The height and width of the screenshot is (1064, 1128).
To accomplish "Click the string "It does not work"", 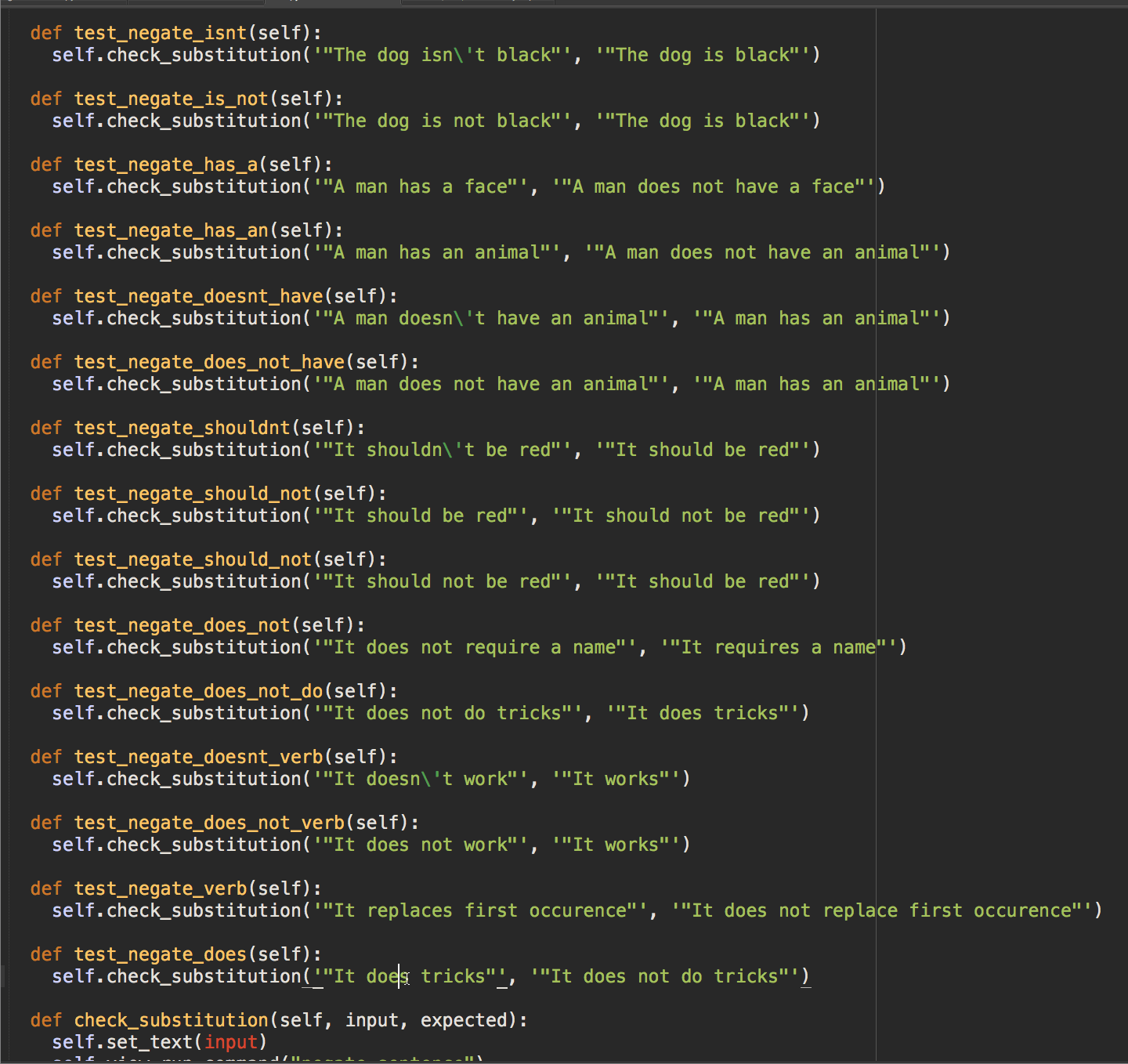I will (421, 845).
